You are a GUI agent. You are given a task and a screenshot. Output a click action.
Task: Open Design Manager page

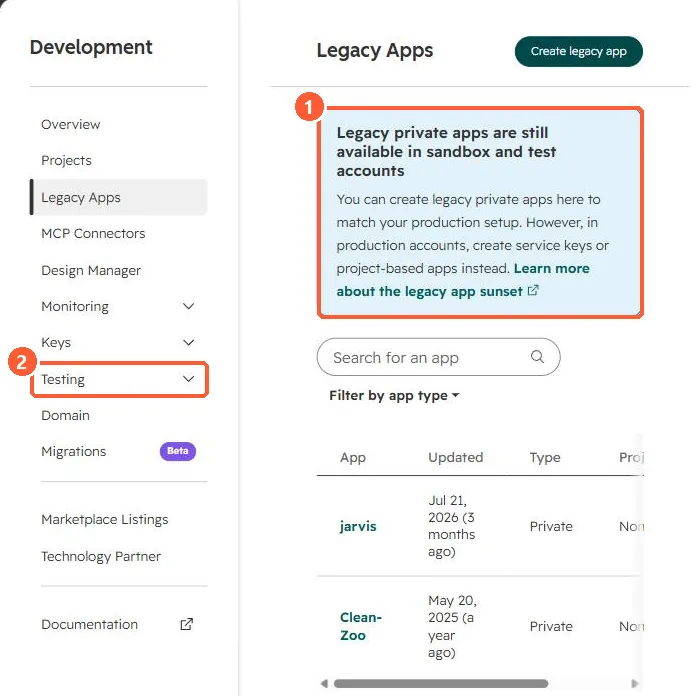click(91, 270)
